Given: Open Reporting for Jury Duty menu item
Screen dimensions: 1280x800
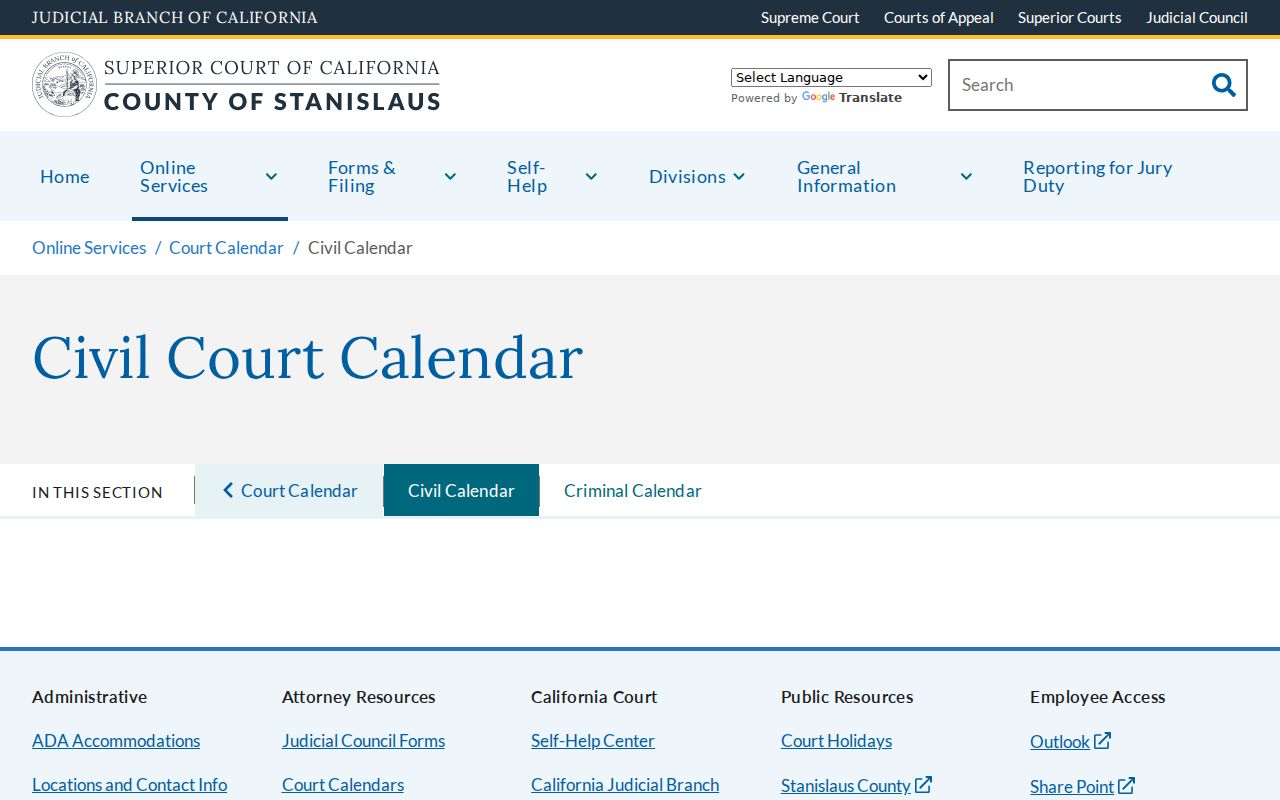Looking at the screenshot, I should (1098, 176).
